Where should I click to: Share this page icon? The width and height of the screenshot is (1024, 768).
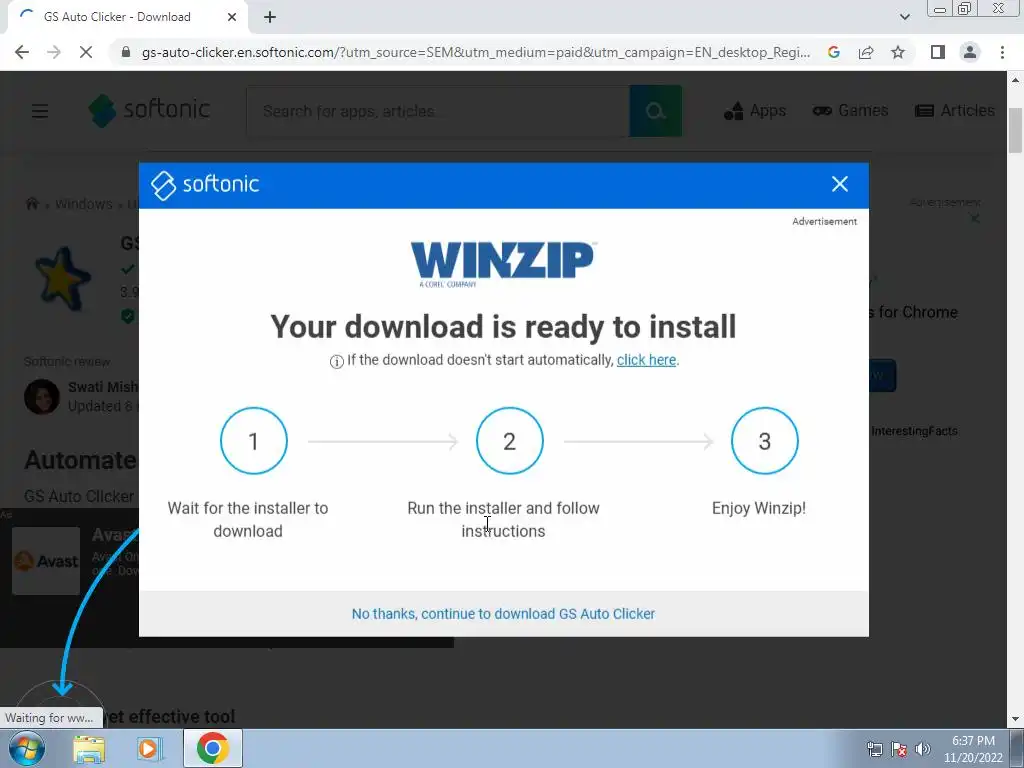tap(866, 52)
